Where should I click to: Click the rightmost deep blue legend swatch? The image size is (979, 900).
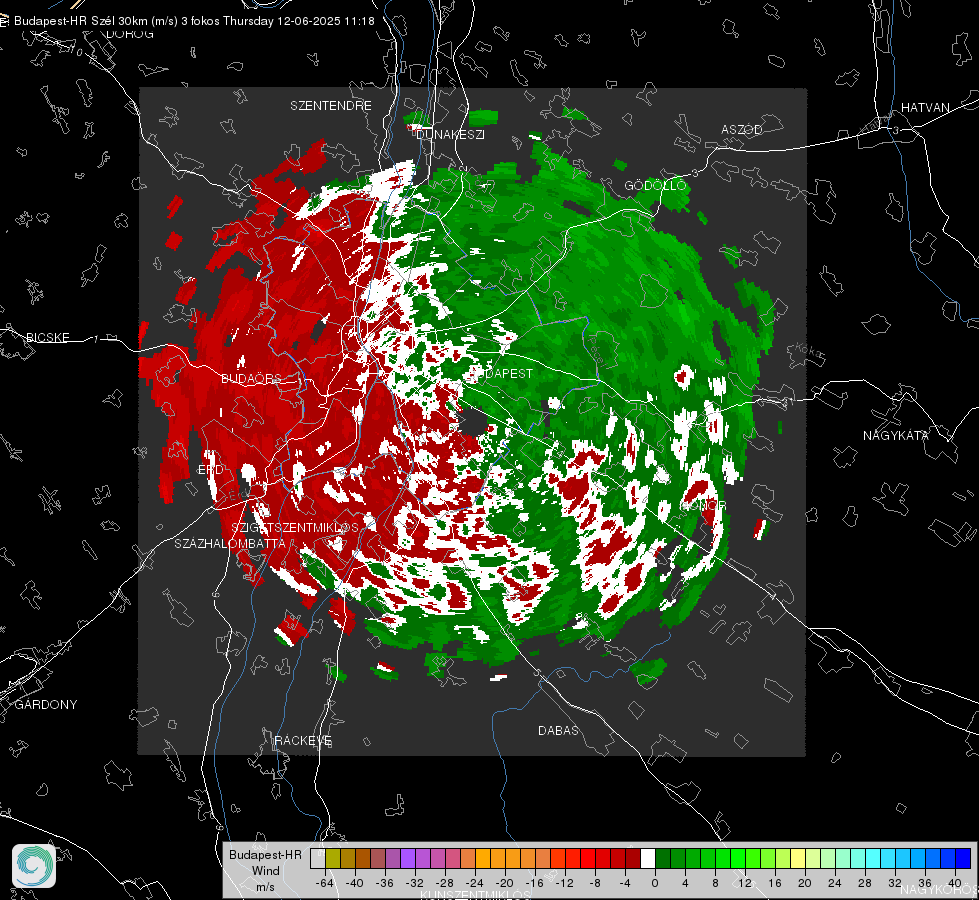pyautogui.click(x=963, y=858)
